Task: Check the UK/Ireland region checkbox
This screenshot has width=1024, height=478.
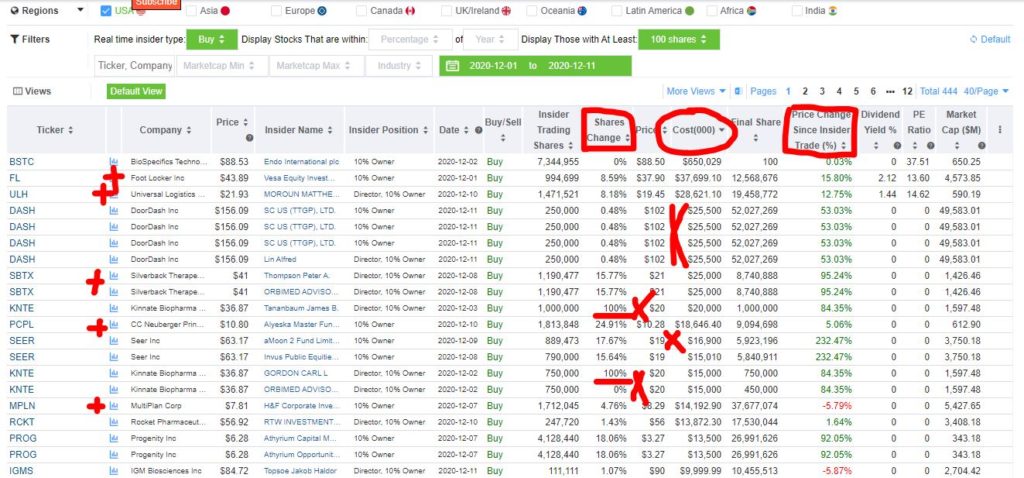Action: [446, 10]
